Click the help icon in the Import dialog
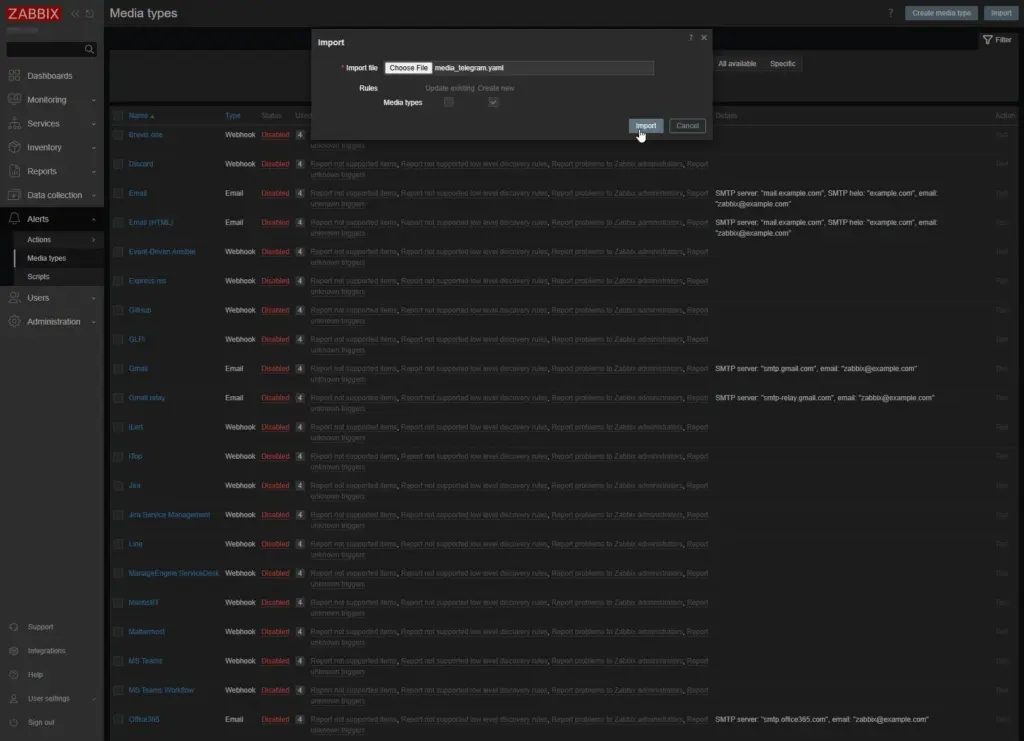The image size is (1024, 741). 690,38
